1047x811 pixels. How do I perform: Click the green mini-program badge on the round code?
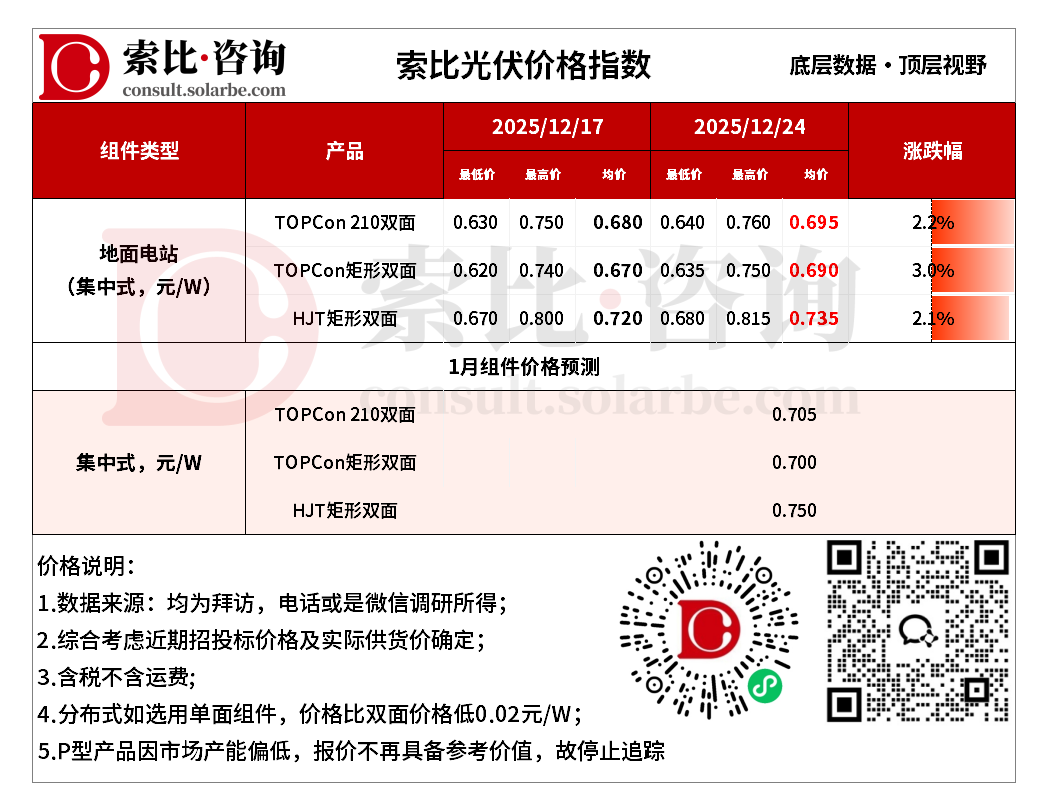point(765,685)
